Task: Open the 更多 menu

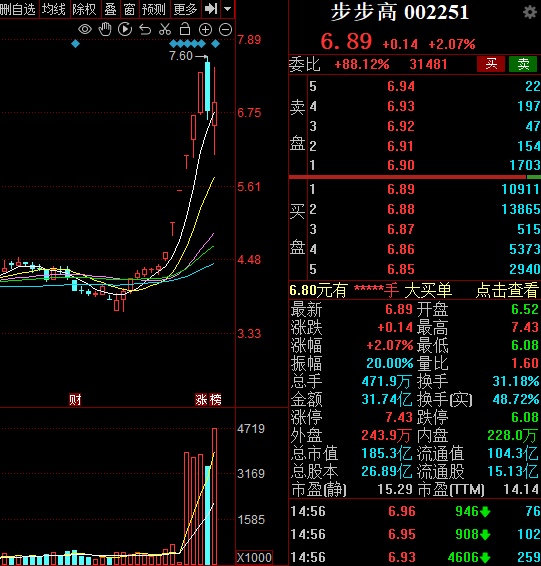Action: (185, 9)
